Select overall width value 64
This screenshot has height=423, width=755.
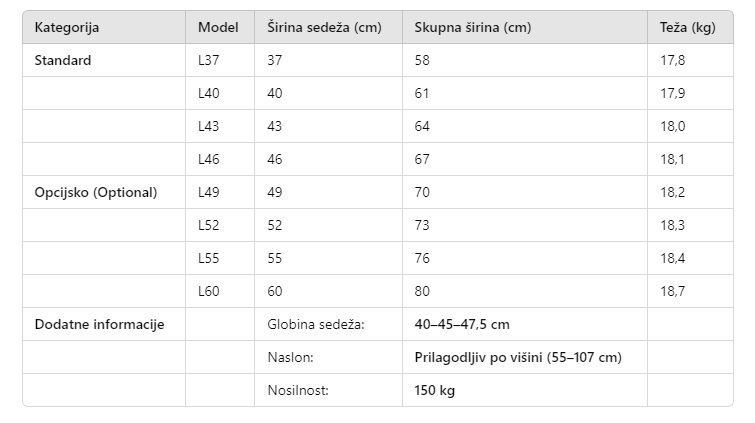(422, 126)
